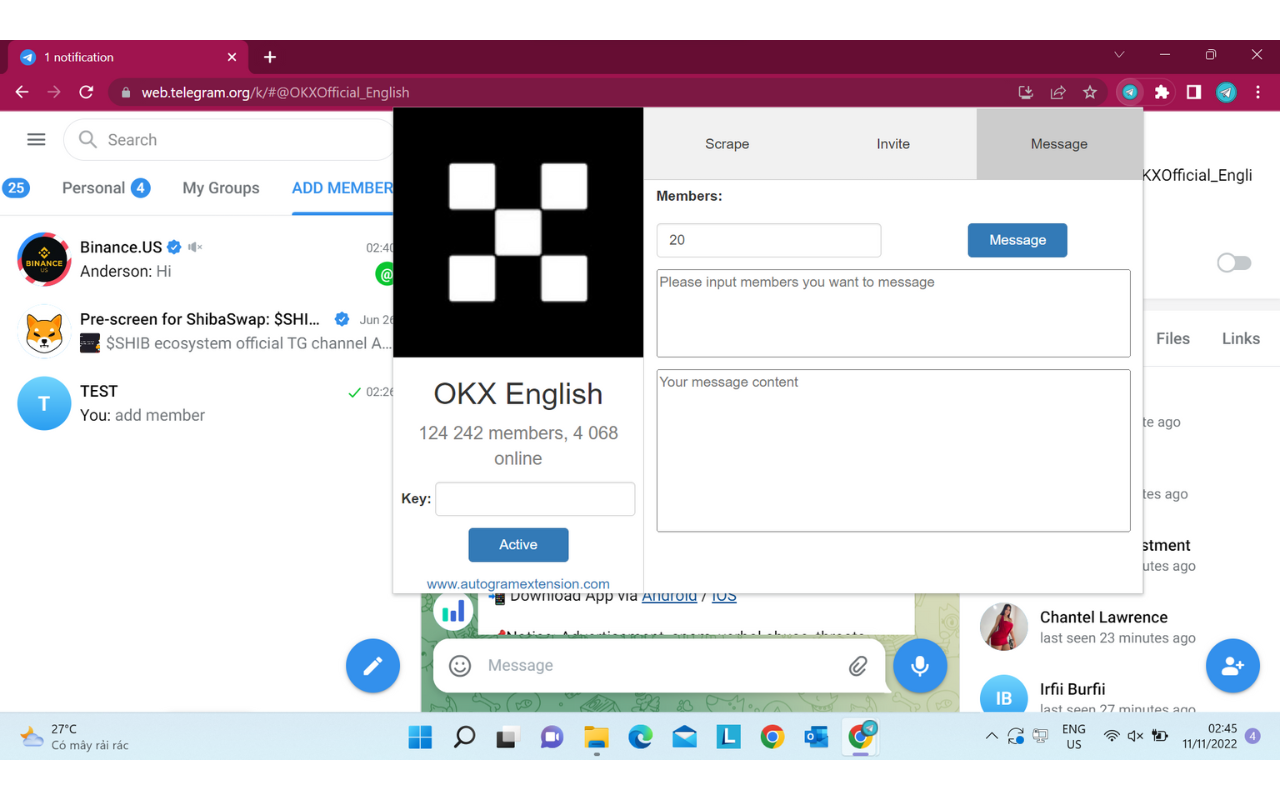Viewport: 1280px width, 800px height.
Task: Open the emoji picker in message box
Action: point(460,666)
